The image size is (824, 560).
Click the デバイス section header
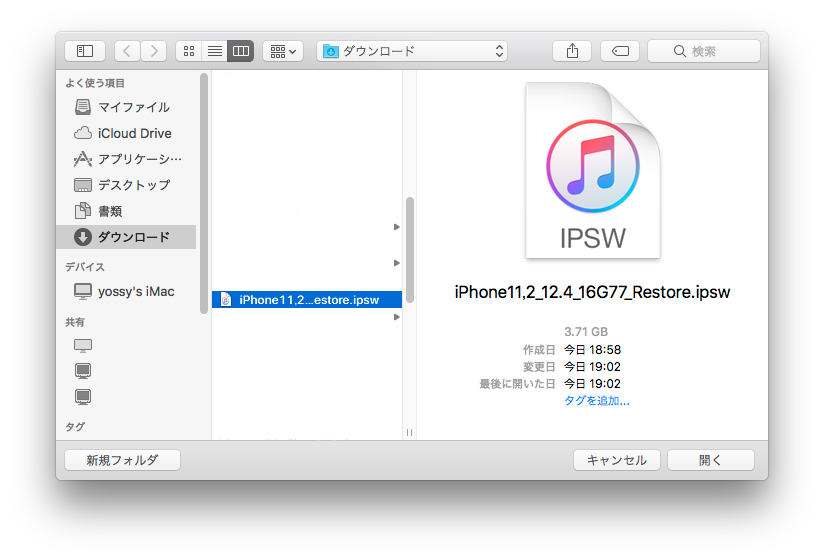[85, 267]
